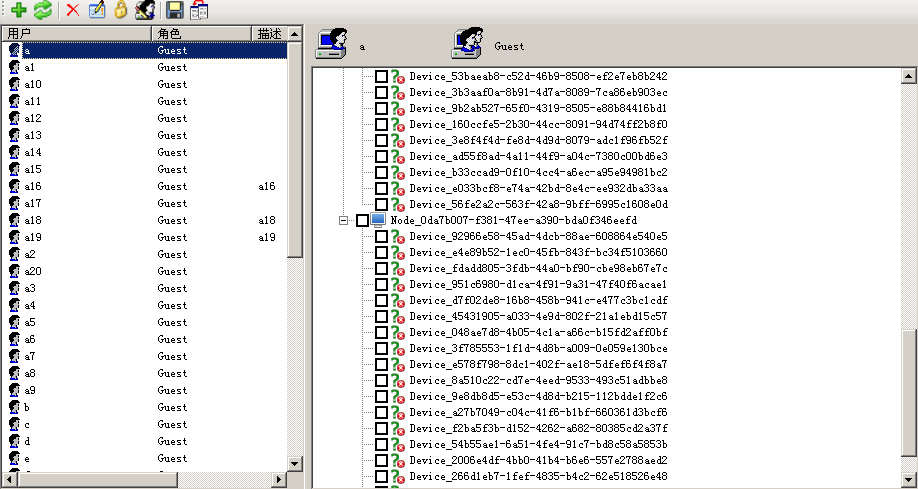This screenshot has height=489, width=918.
Task: Tick checkbox for Device_53baeab8
Action: click(x=381, y=76)
